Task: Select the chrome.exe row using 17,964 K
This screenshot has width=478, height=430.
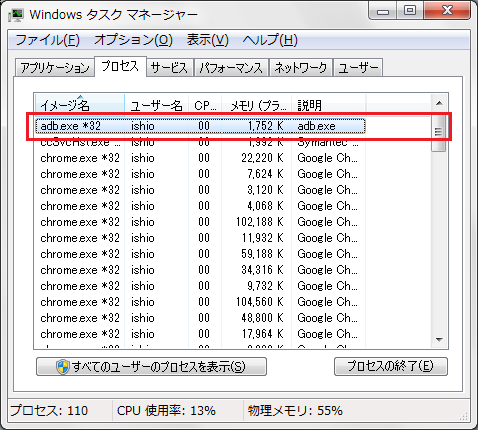Action: point(200,334)
